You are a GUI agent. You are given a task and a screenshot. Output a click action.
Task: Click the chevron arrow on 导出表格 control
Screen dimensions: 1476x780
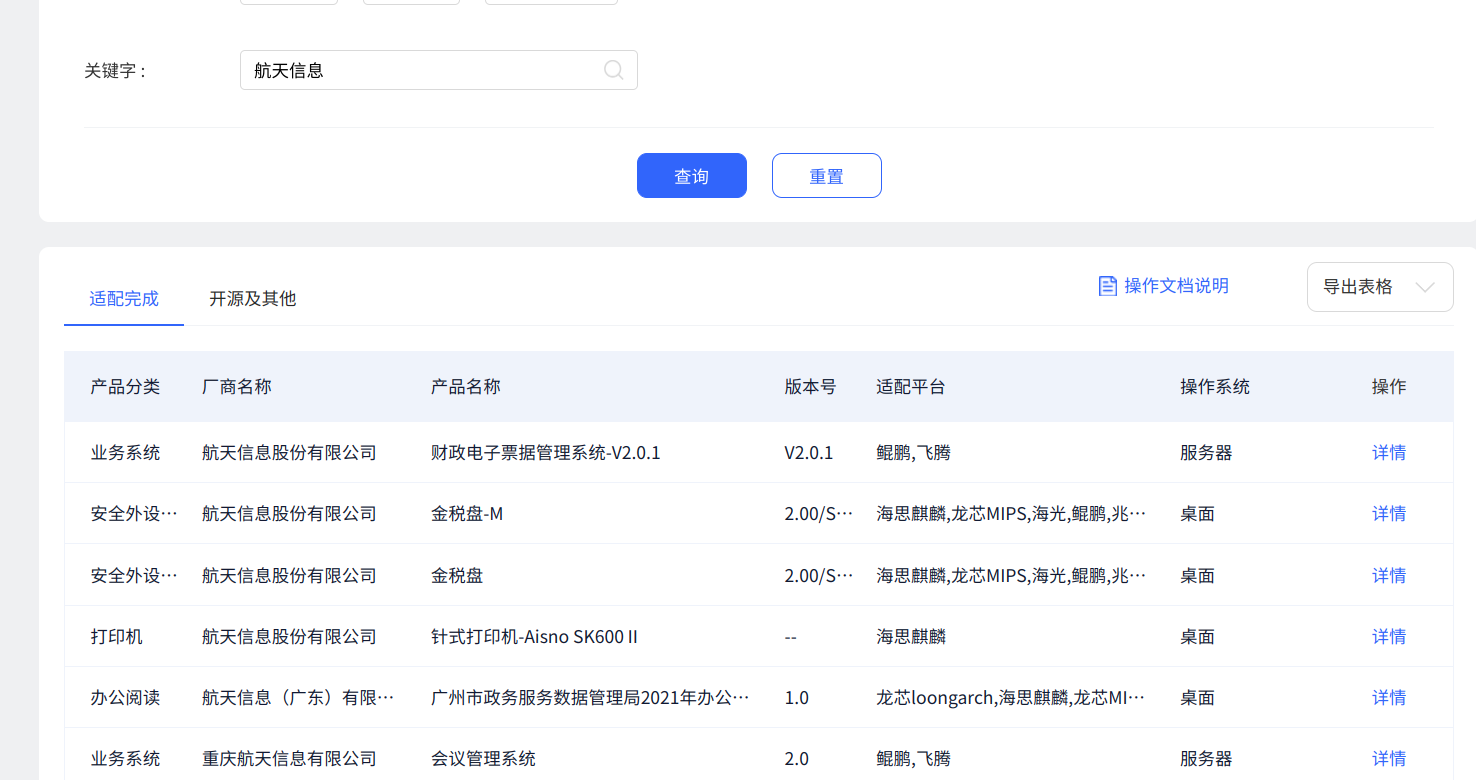1426,287
